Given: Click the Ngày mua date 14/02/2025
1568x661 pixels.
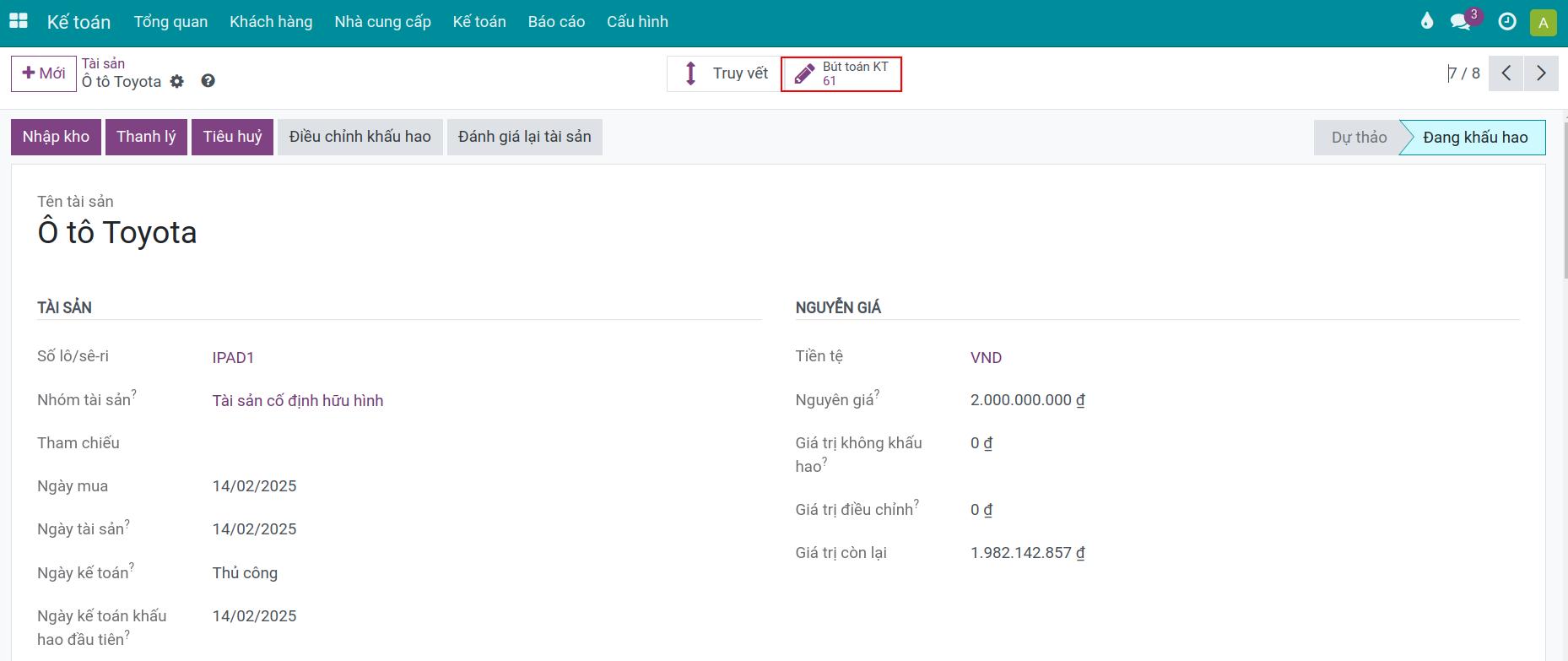Looking at the screenshot, I should point(254,486).
